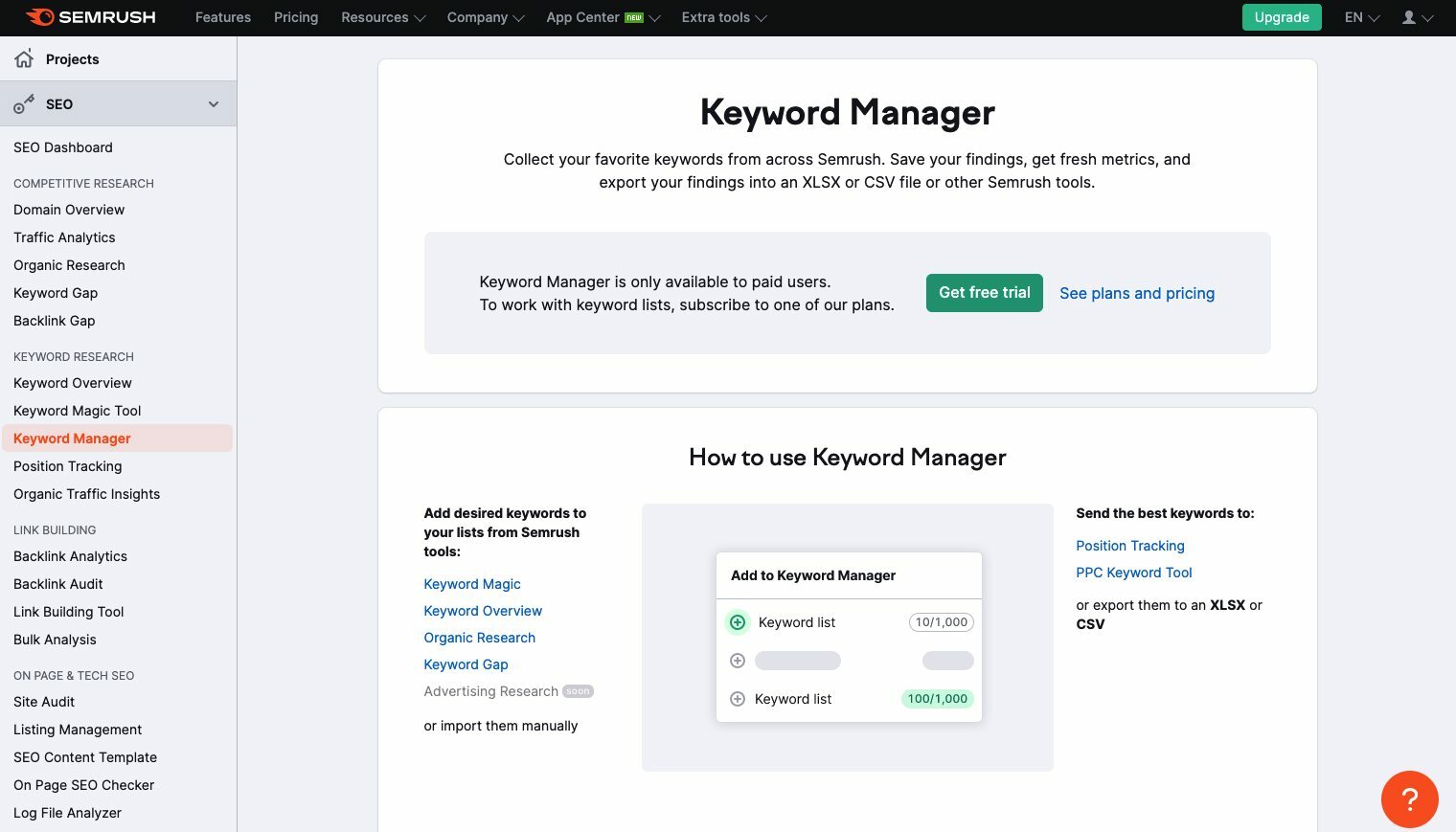Click the COMPETITIVE RESEARCH section label
1456x832 pixels.
pos(83,184)
